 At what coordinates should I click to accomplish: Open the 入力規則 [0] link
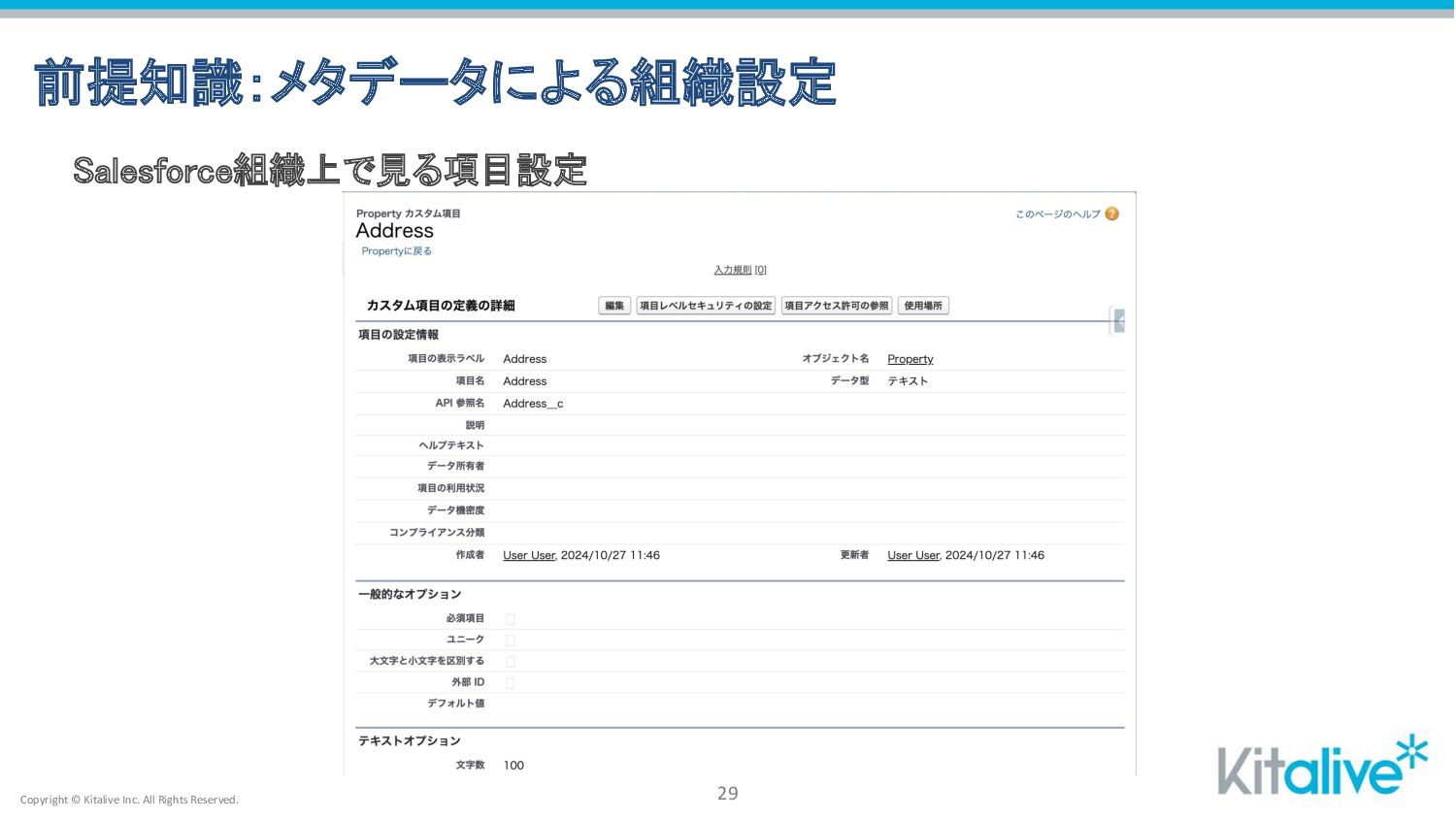pyautogui.click(x=740, y=270)
